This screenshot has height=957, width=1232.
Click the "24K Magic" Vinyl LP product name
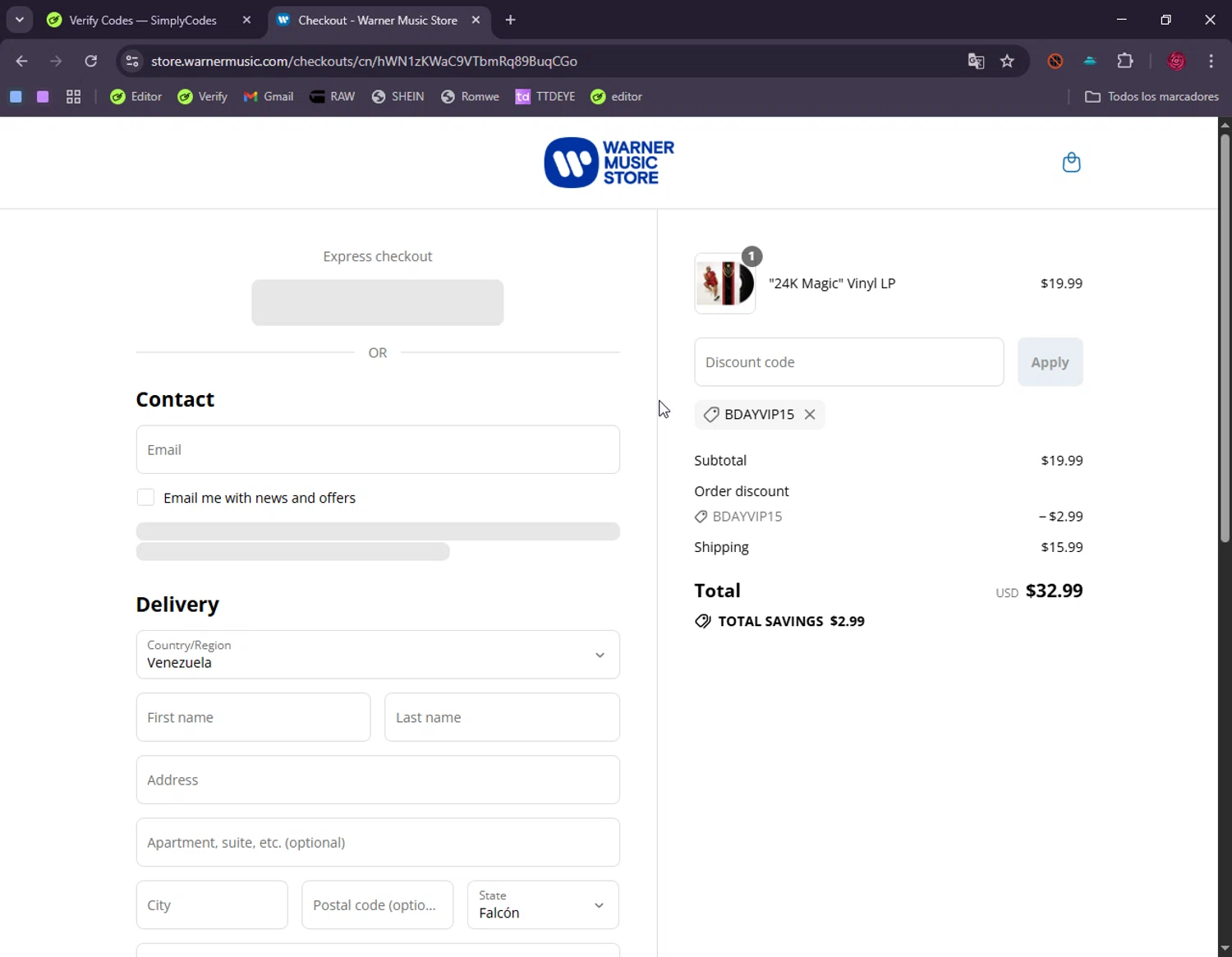[832, 283]
